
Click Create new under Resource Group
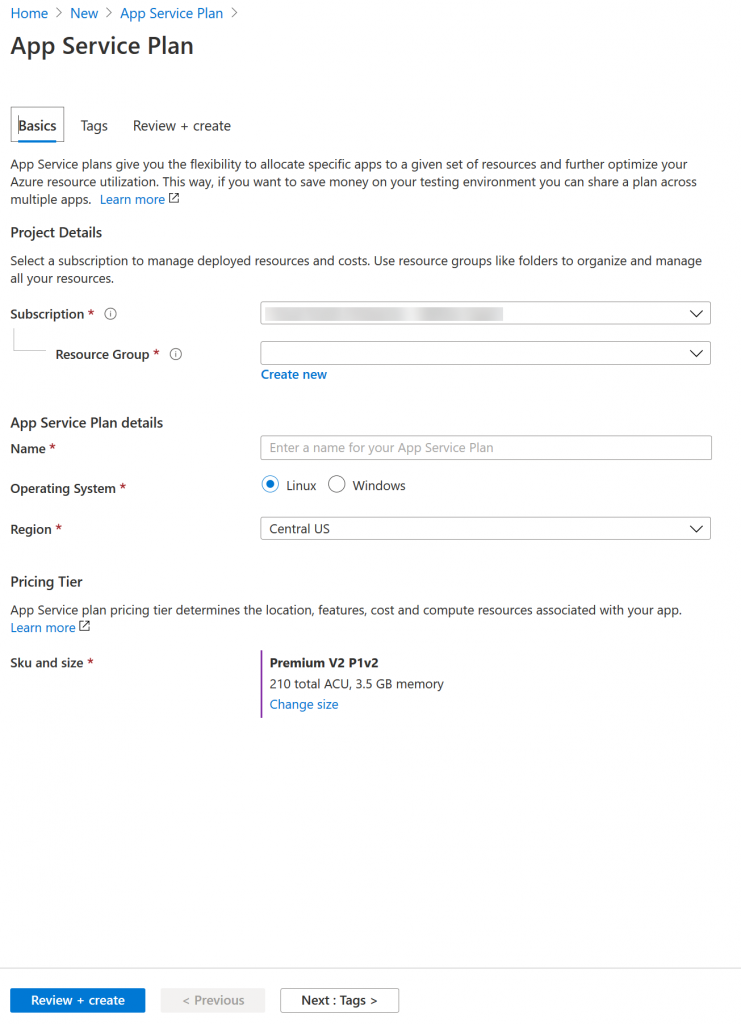point(293,374)
